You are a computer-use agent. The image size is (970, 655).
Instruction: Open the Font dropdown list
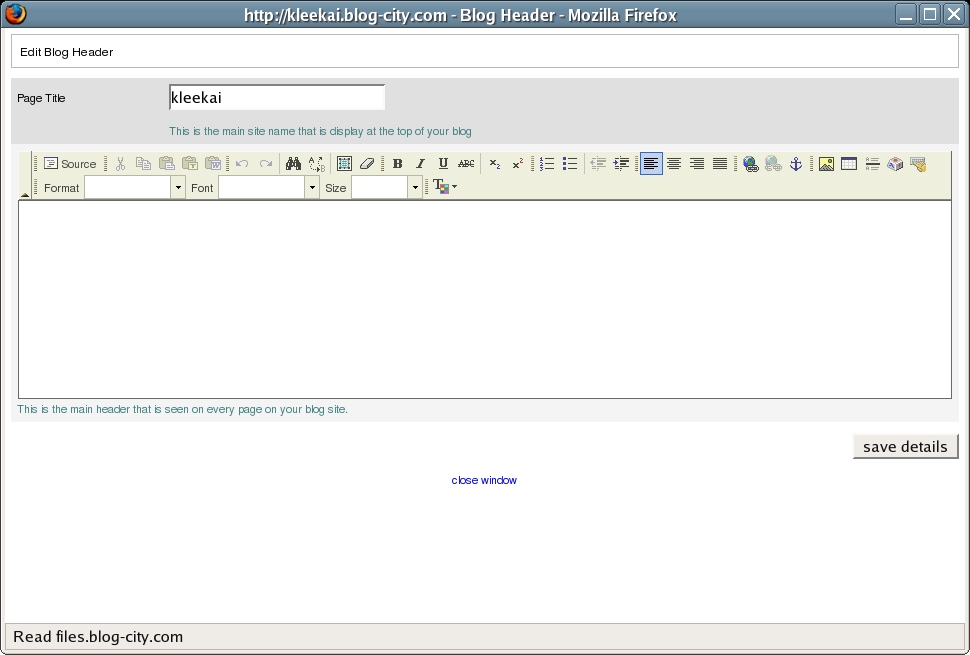tap(312, 188)
